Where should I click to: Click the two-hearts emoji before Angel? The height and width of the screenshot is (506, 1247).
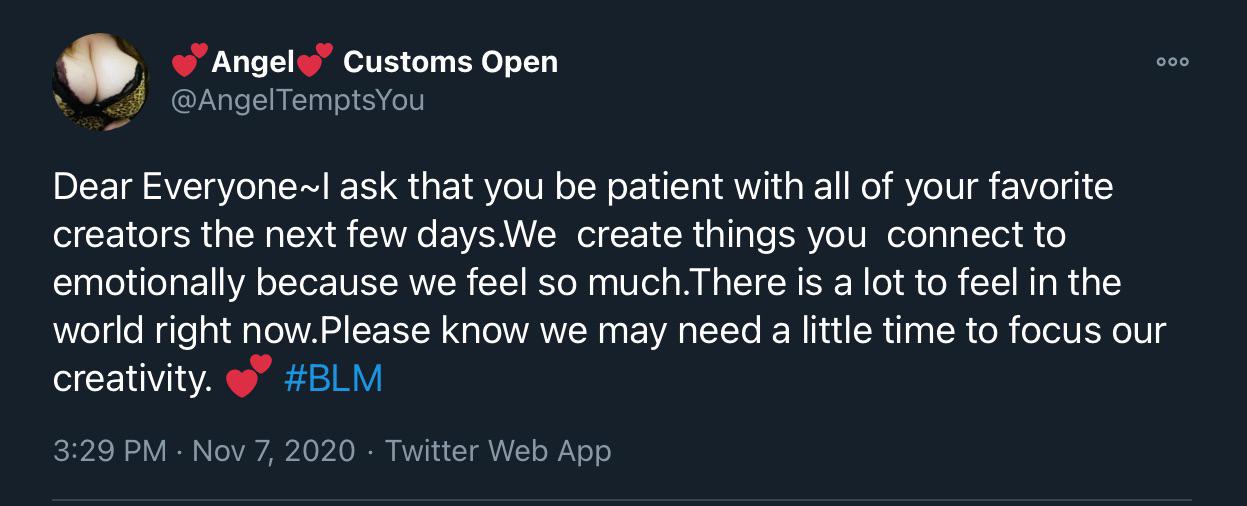click(190, 62)
